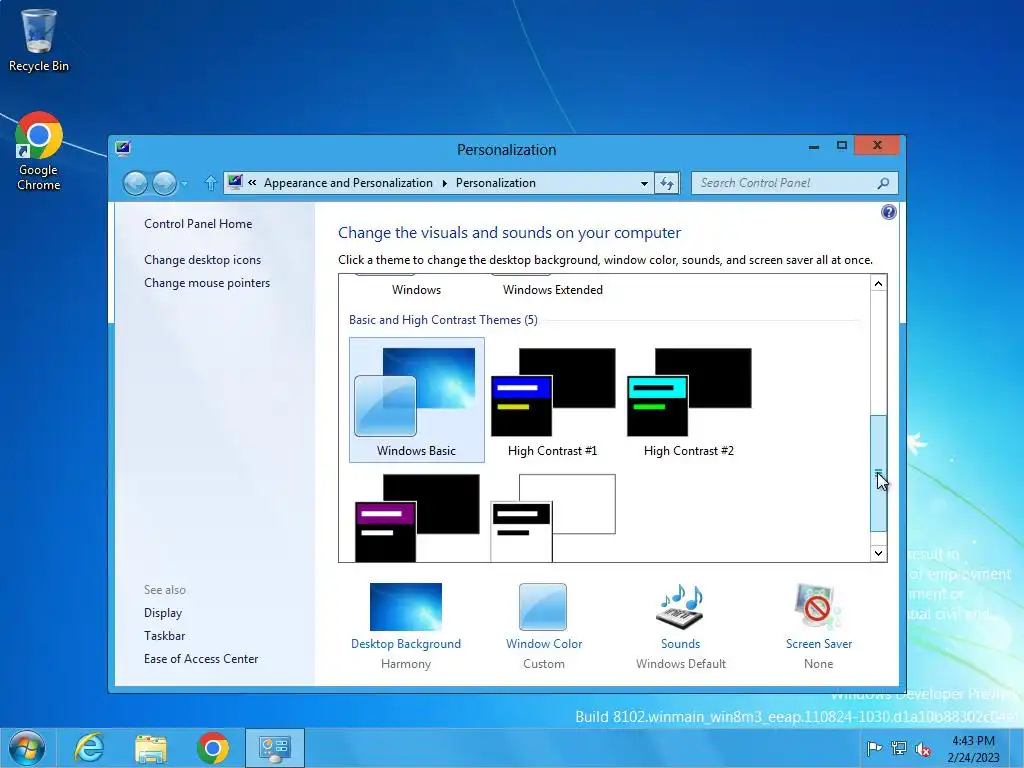Screen dimensions: 1024x768
Task: Go up one level with the up arrow
Action: (x=210, y=184)
